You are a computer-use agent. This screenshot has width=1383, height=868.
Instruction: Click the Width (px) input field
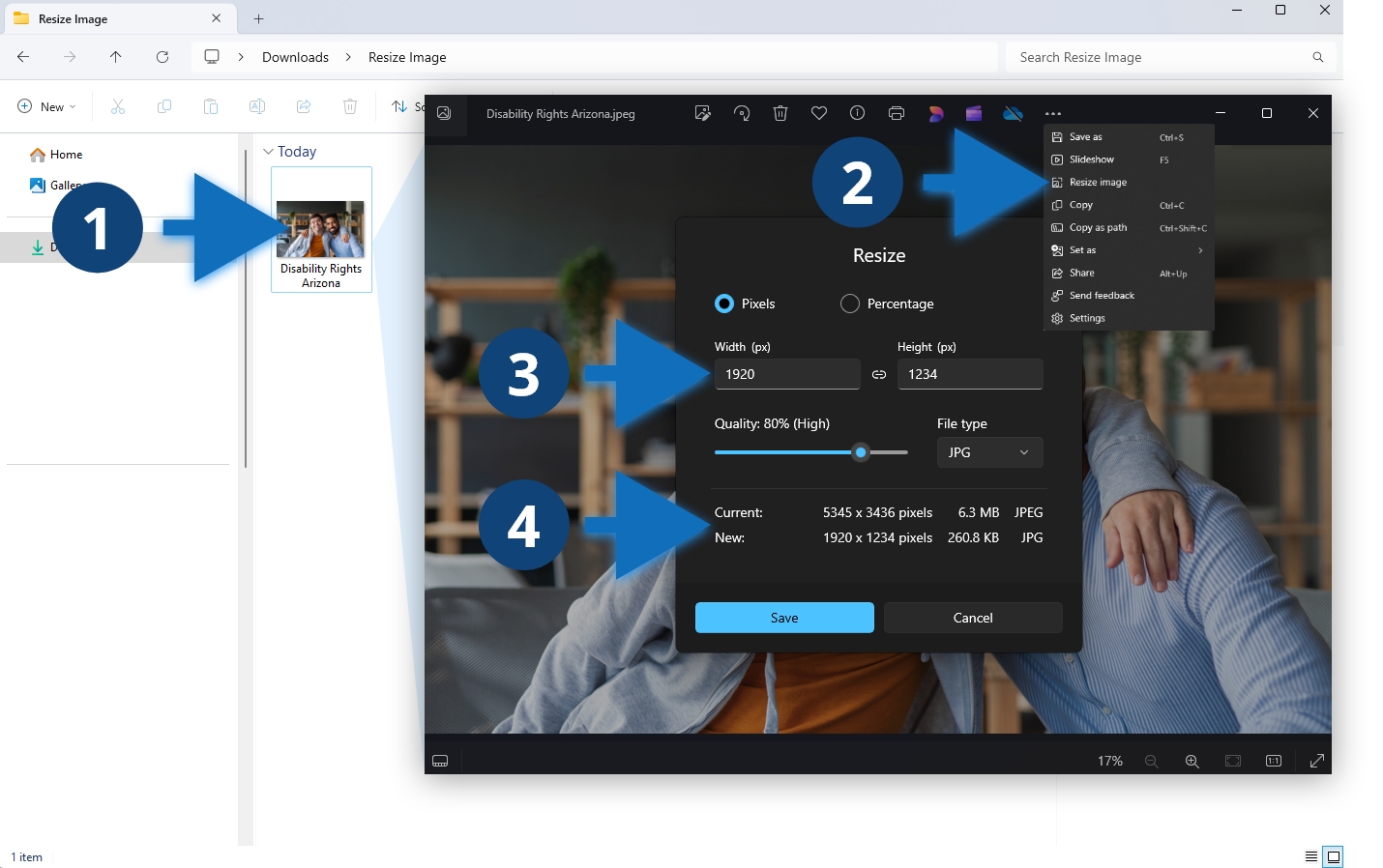click(x=786, y=374)
